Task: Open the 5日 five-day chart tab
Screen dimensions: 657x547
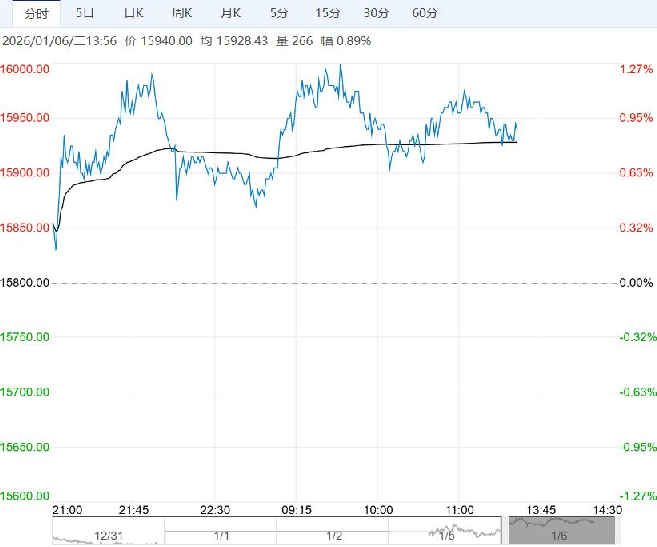Action: [x=87, y=13]
